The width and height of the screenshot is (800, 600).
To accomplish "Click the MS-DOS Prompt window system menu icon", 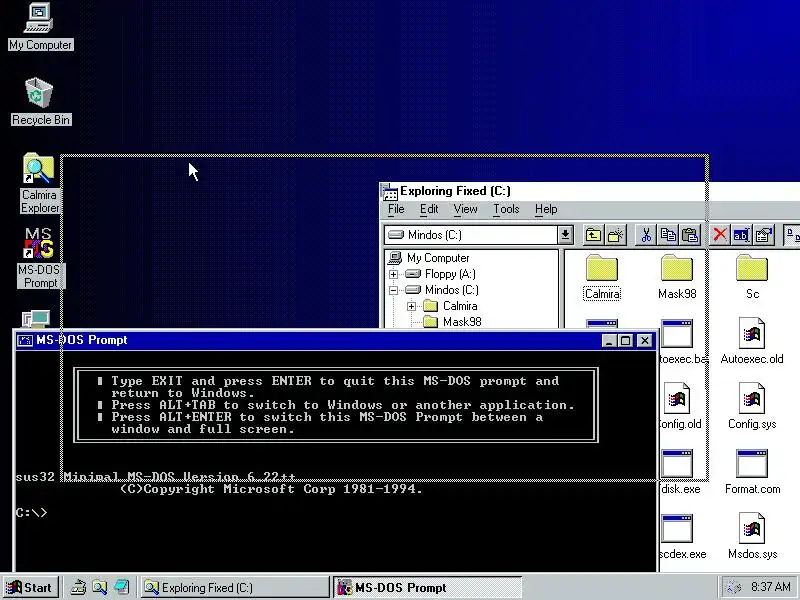I will [x=25, y=340].
